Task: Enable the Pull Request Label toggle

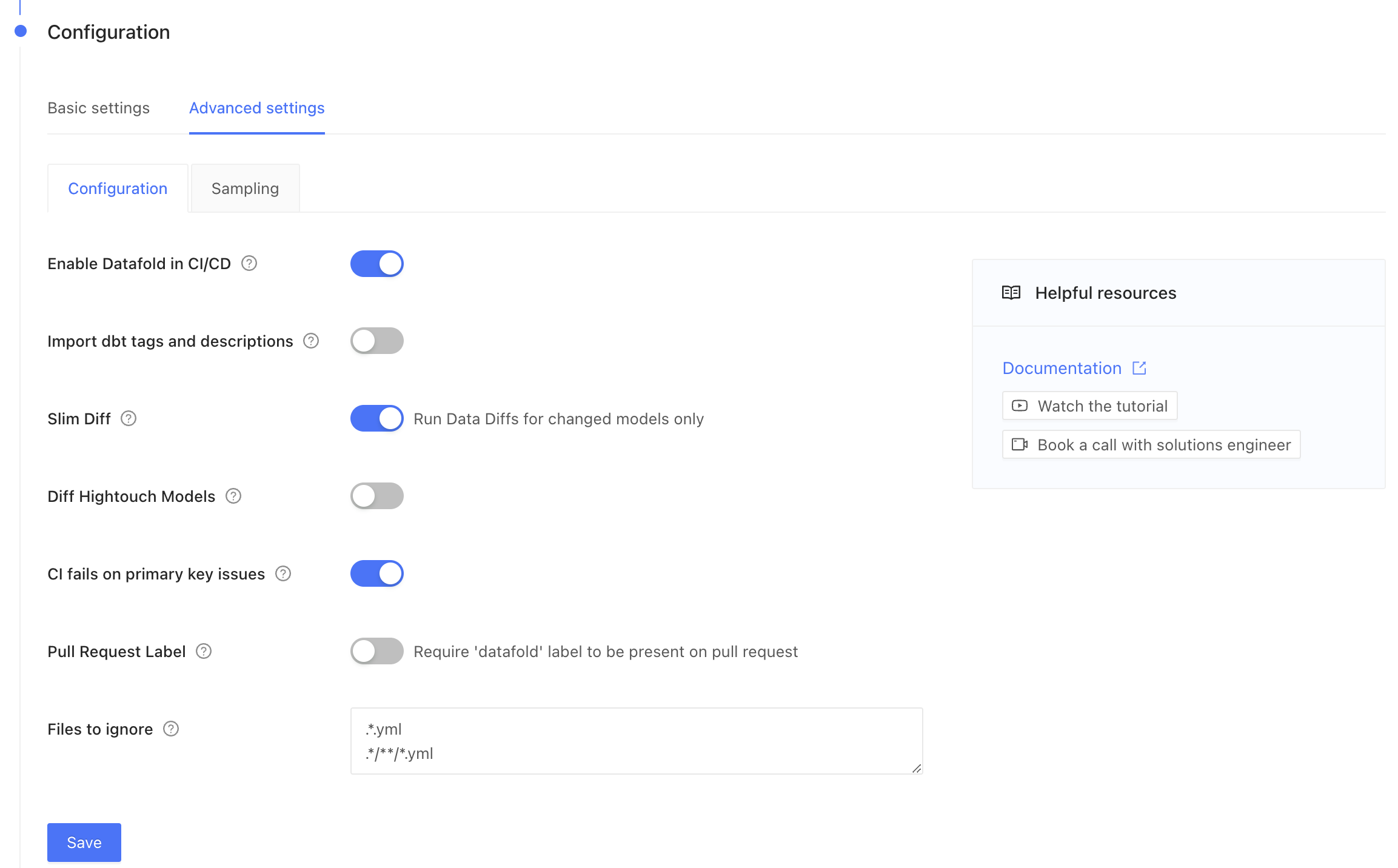Action: 377,651
